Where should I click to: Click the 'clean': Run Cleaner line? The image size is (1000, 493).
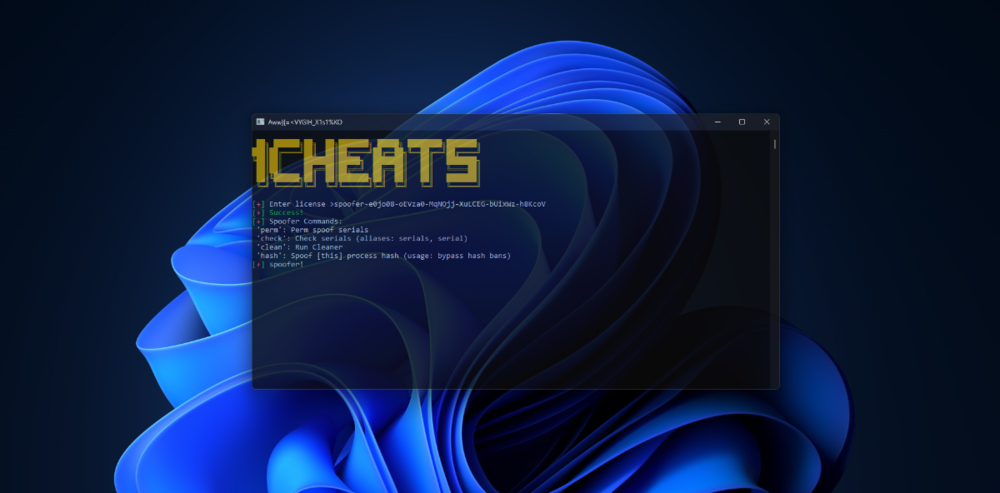pos(299,247)
